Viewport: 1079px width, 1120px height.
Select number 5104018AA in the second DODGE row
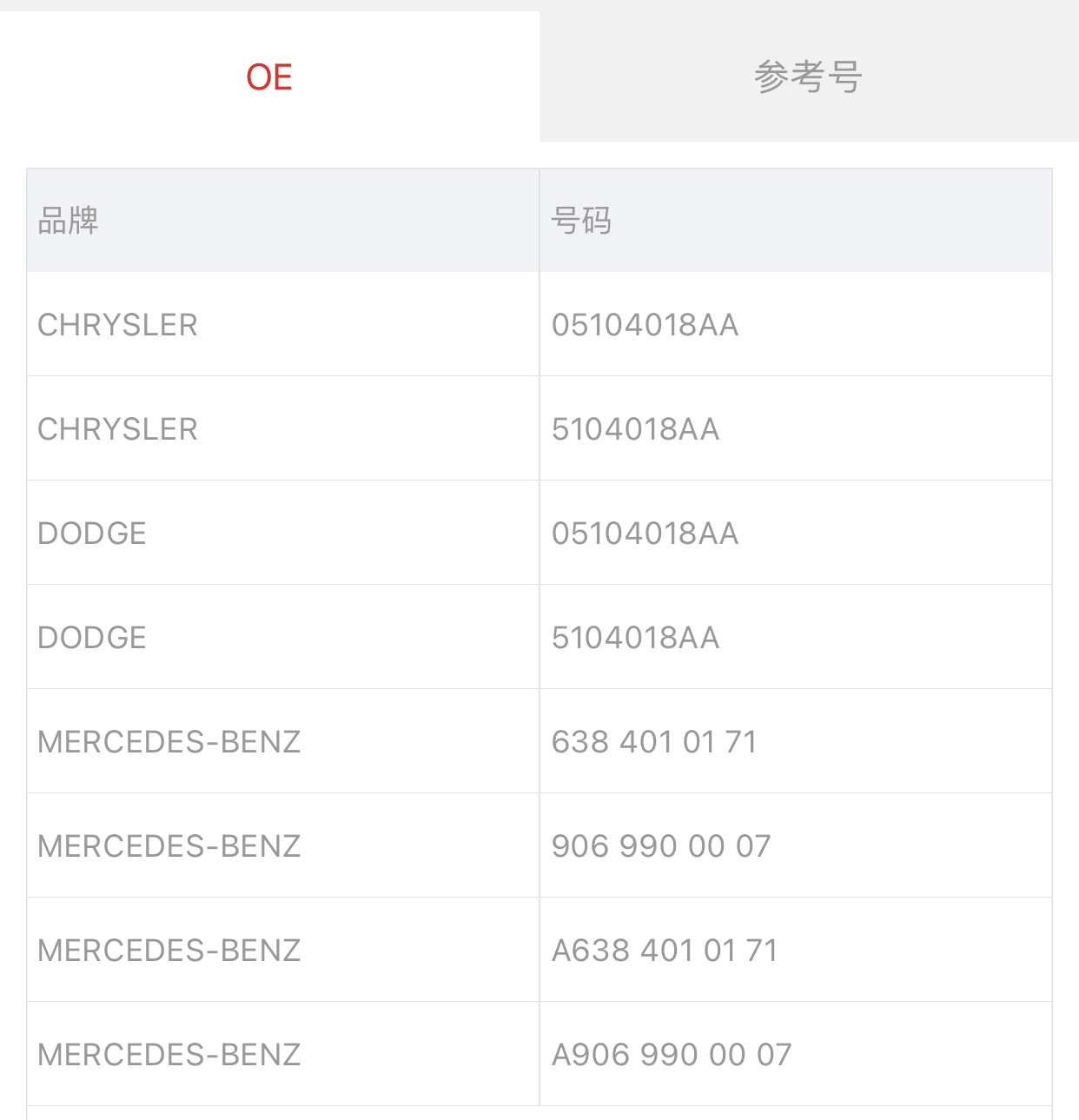click(635, 638)
